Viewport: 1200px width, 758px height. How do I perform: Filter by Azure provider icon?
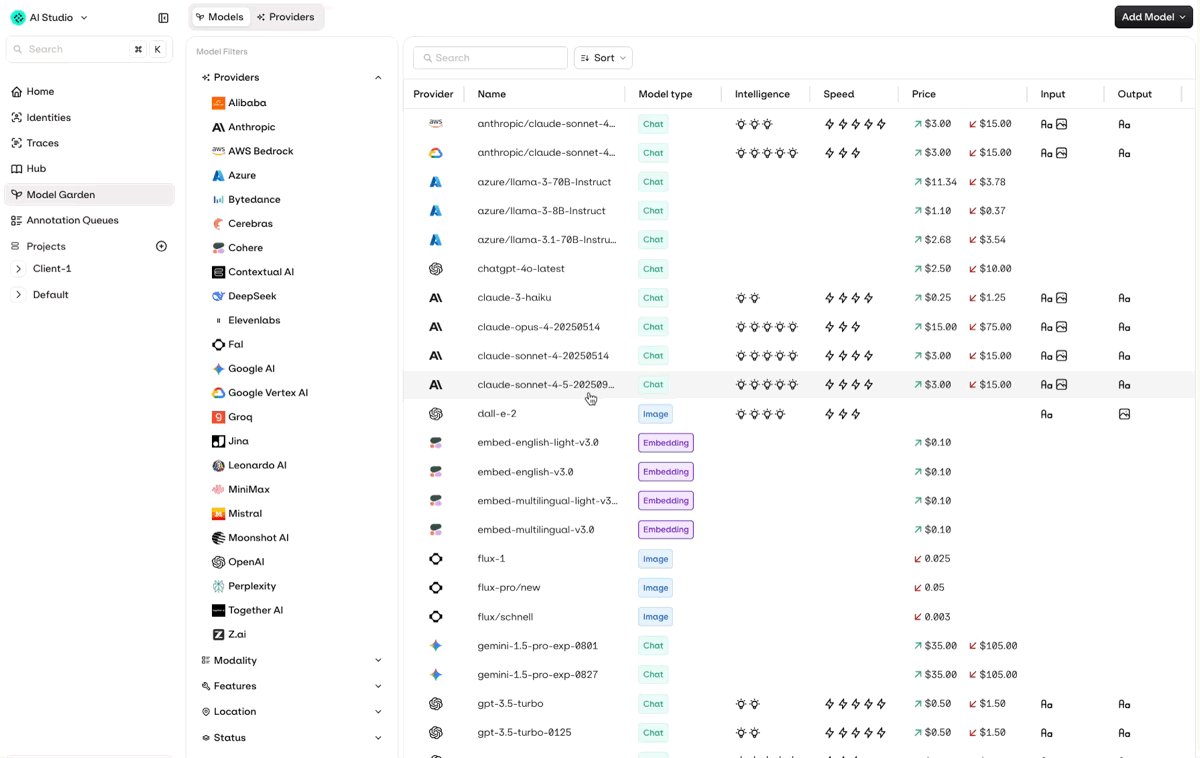218,175
